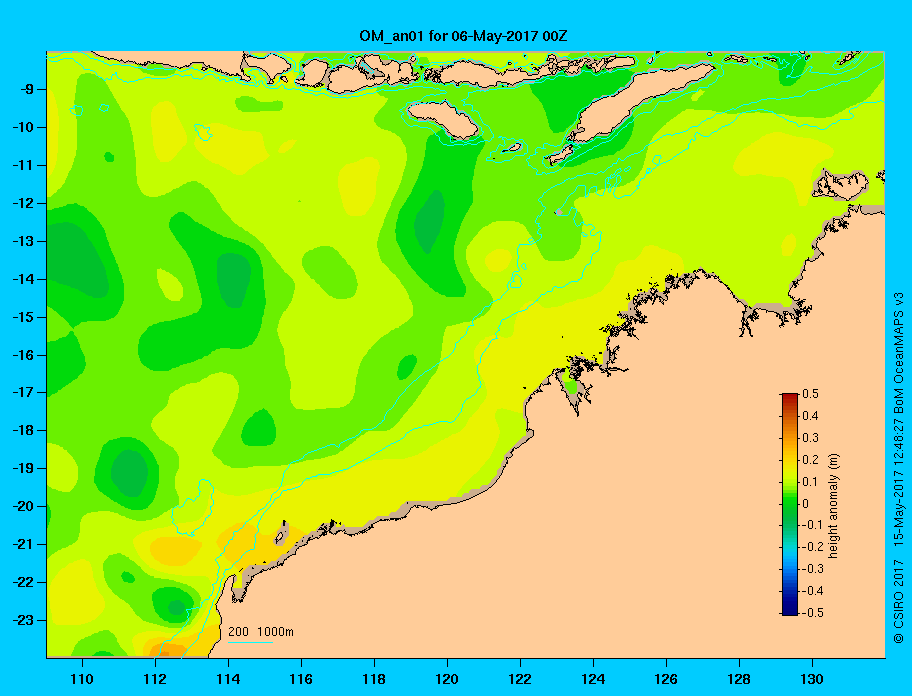
Task: Click longitude label "112" on bottom axis
Action: tap(155, 679)
